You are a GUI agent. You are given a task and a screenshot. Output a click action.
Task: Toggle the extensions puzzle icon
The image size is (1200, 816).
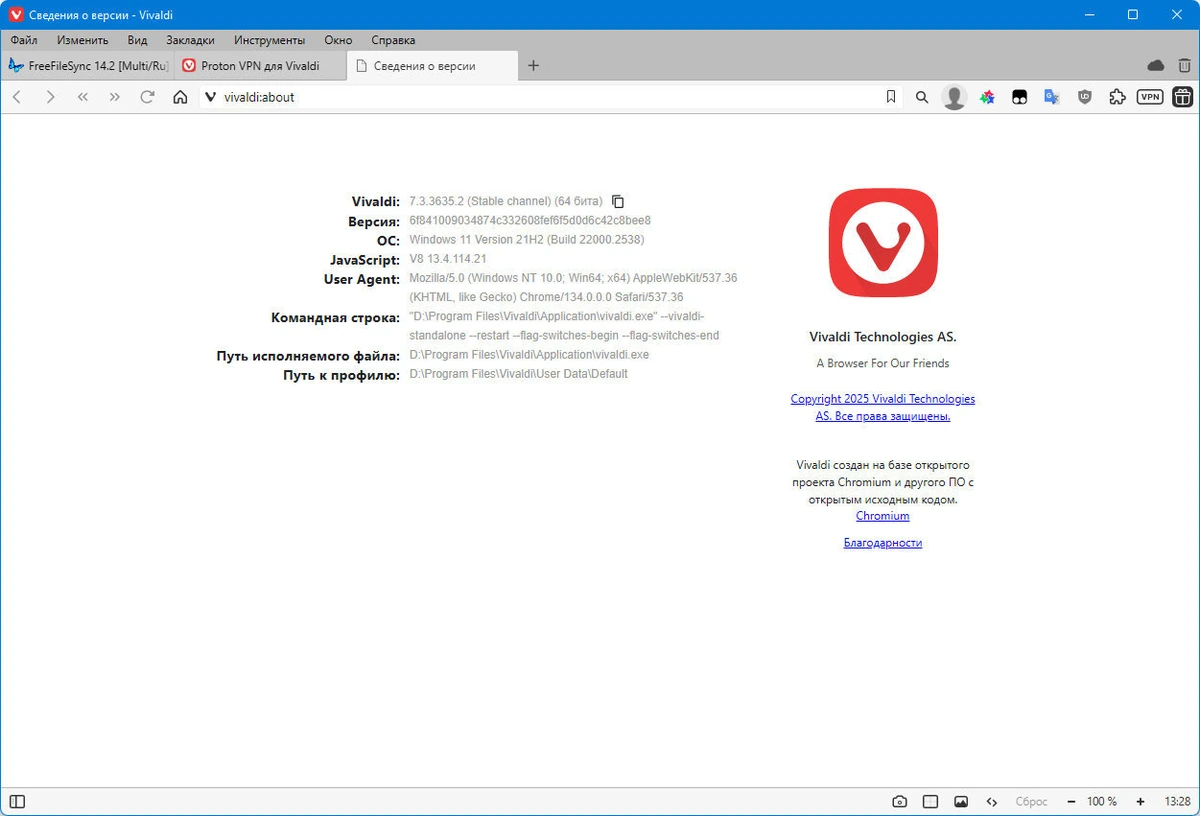point(1118,97)
